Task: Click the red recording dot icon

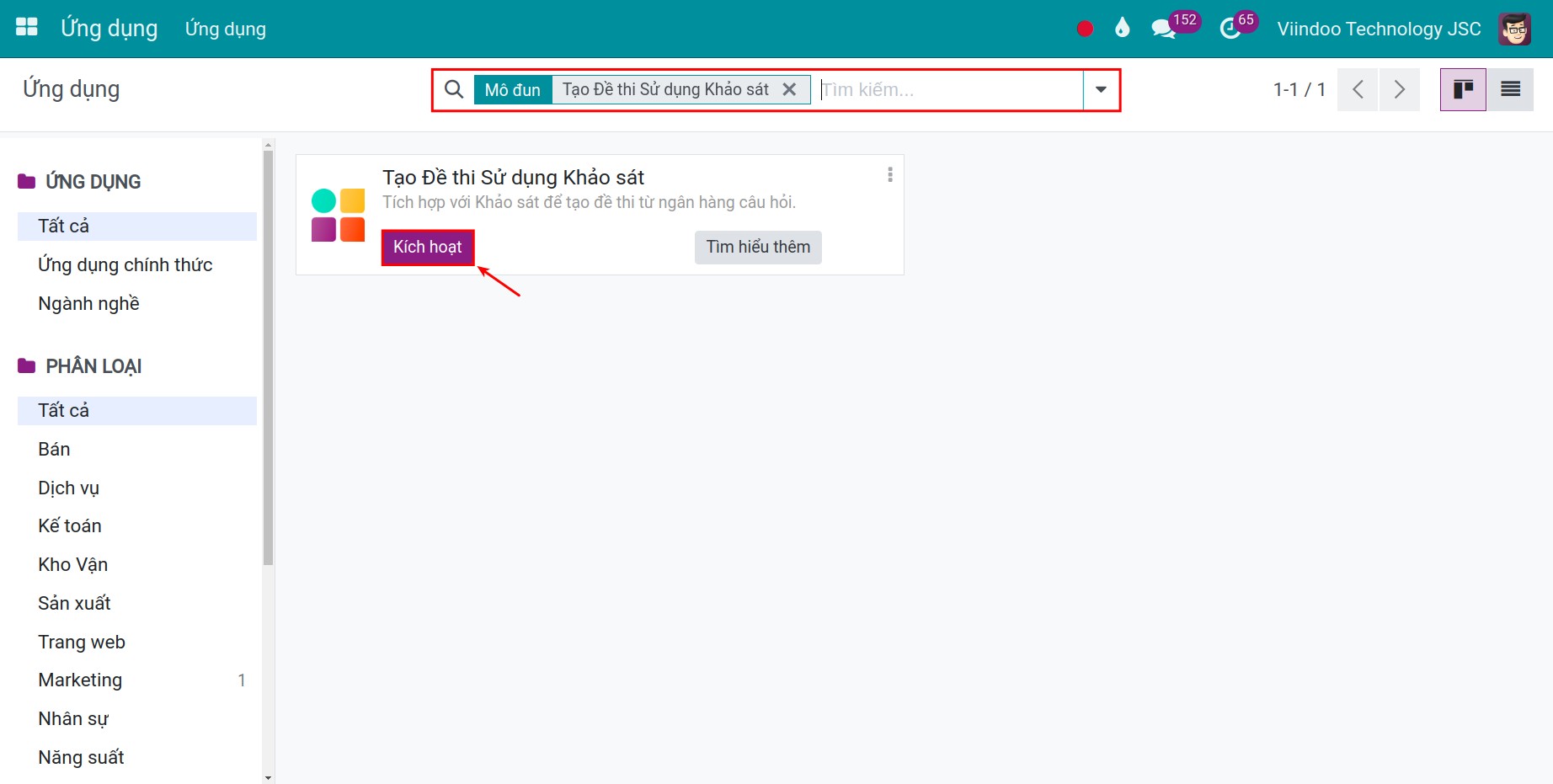Action: coord(1085,29)
